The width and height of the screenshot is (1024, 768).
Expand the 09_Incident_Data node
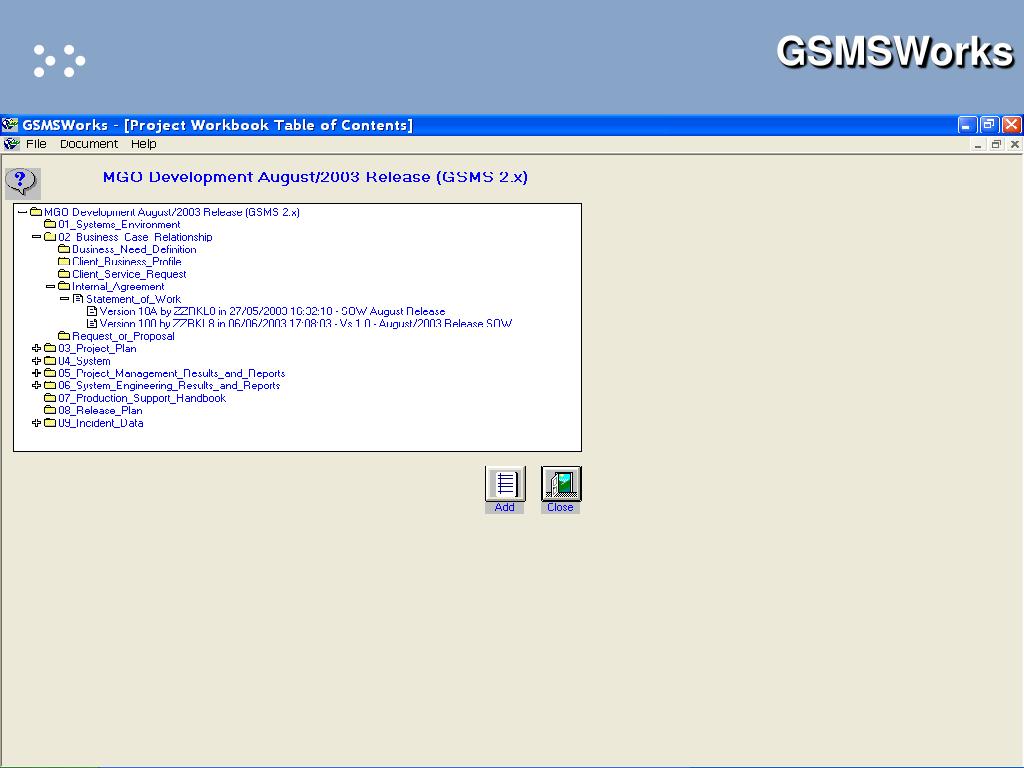[37, 423]
